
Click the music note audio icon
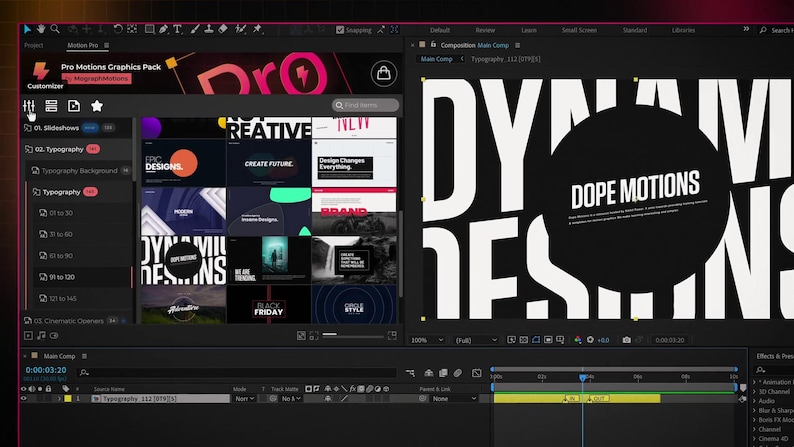[41, 335]
